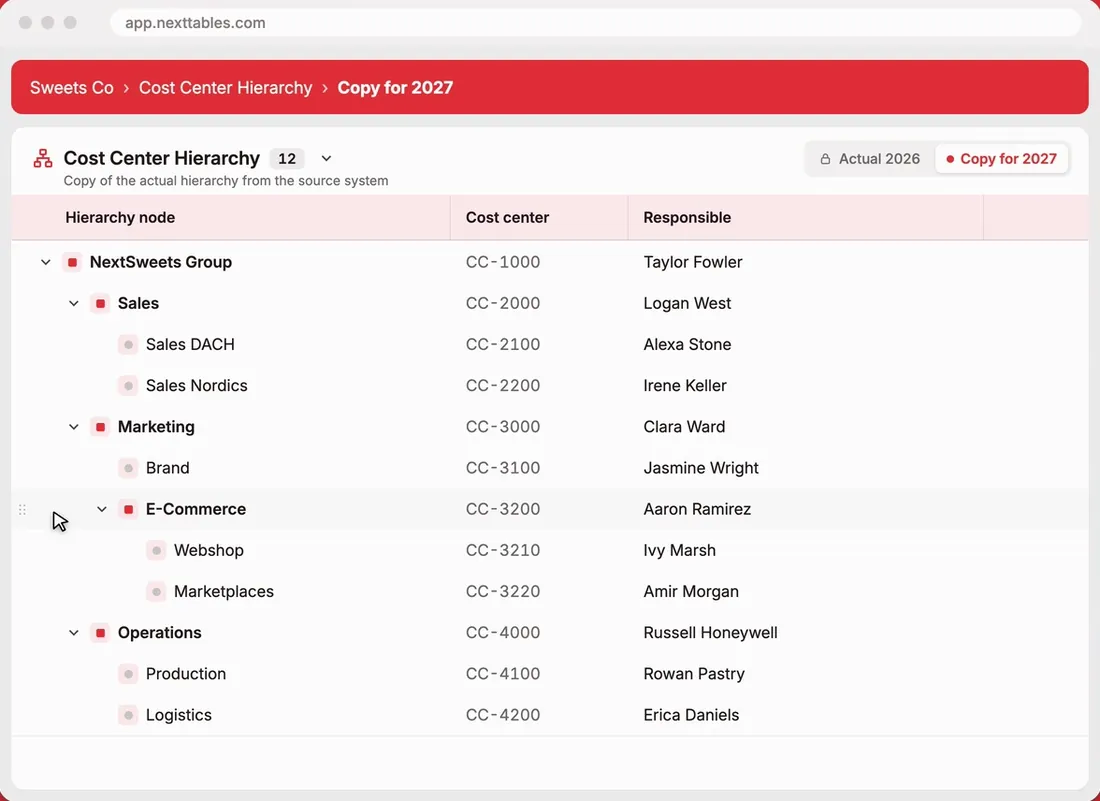Click the red node icon for Marketing
The image size is (1100, 801).
pyautogui.click(x=100, y=427)
